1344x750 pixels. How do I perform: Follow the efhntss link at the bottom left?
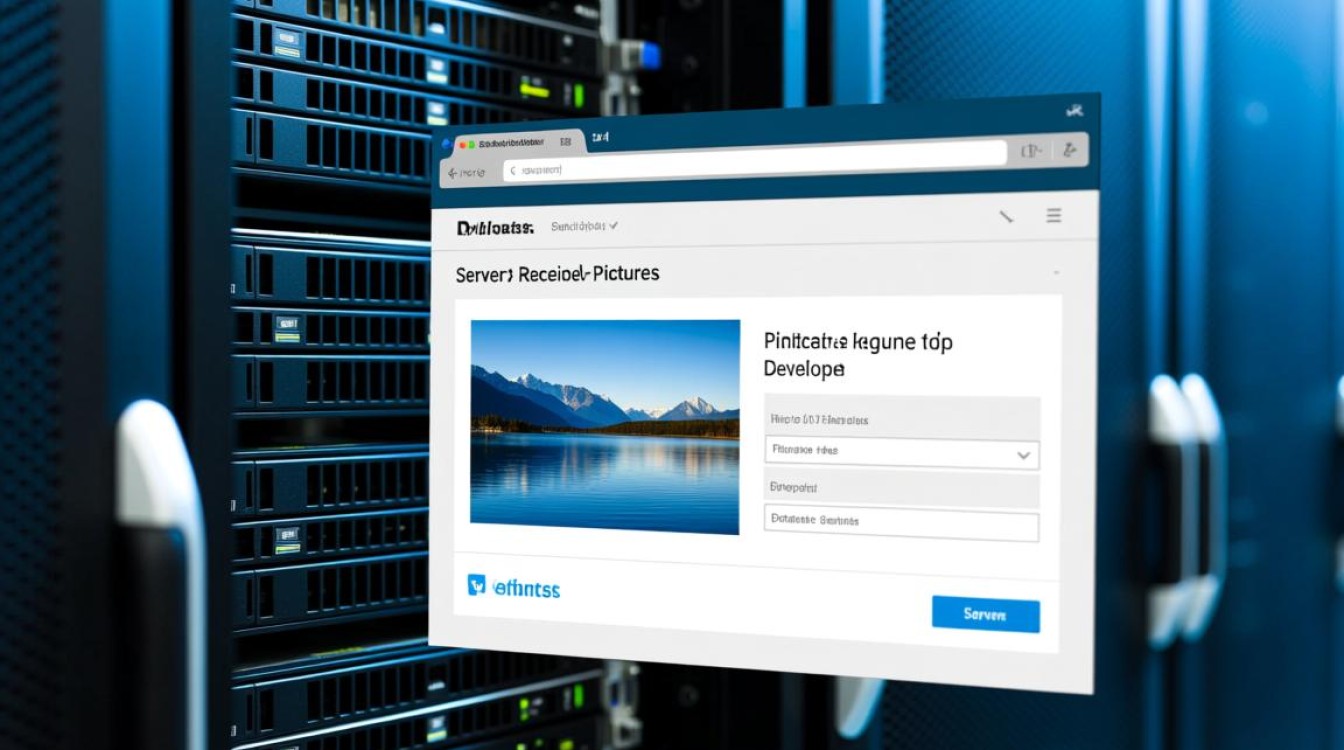point(527,589)
